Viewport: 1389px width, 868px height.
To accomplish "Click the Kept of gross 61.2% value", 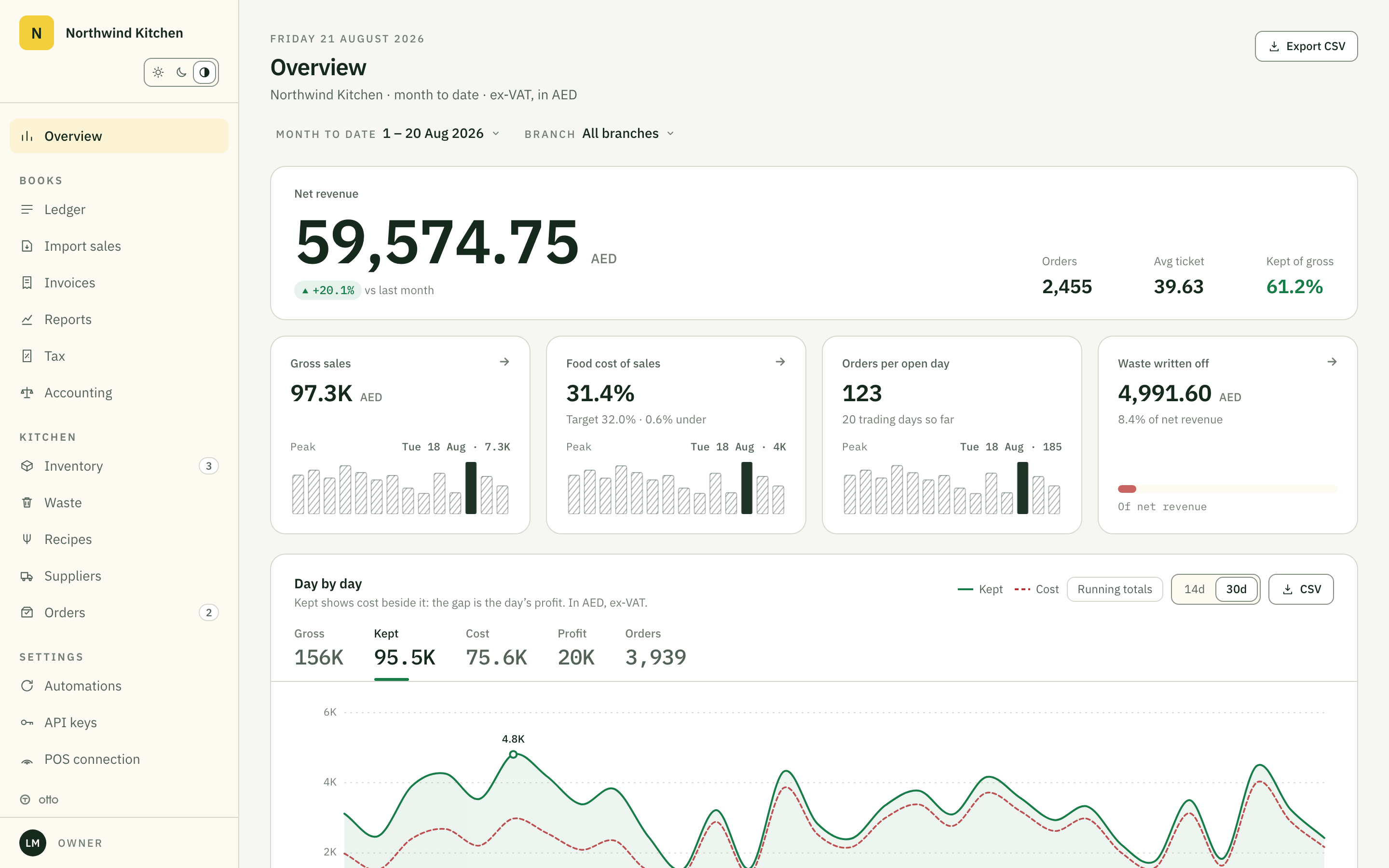I will [x=1294, y=286].
